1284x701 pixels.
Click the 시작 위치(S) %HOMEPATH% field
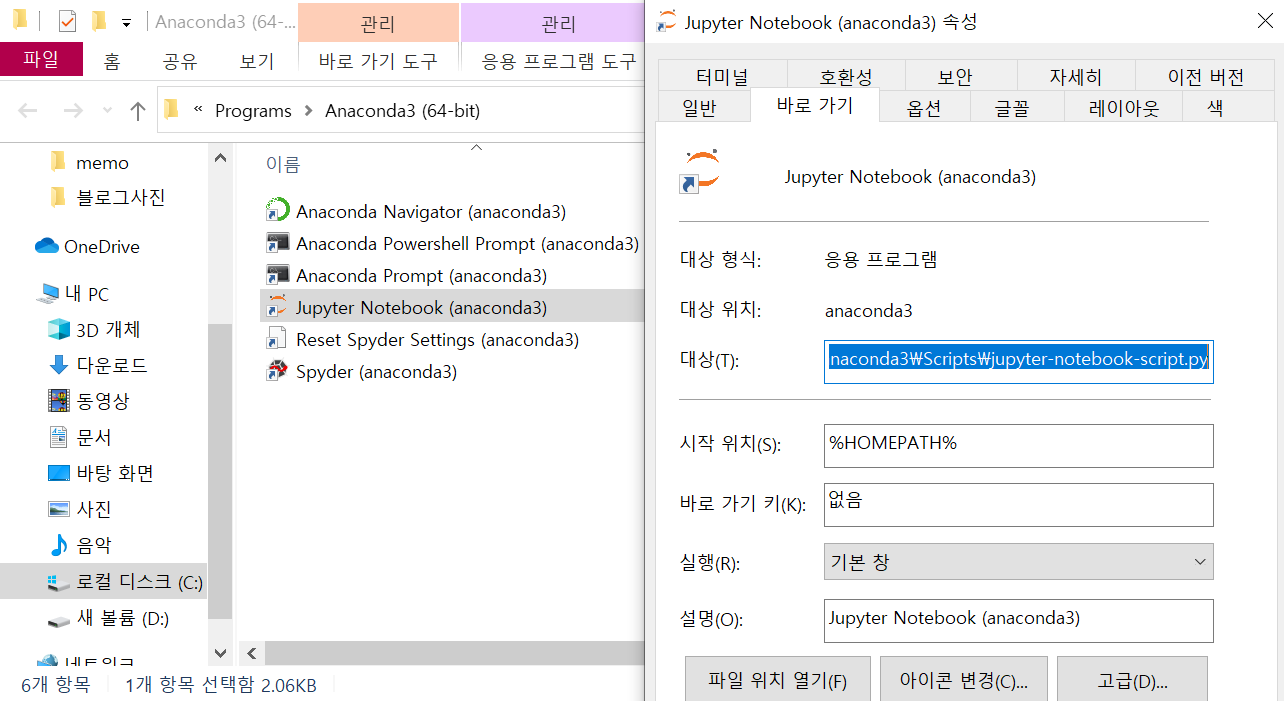(1019, 445)
